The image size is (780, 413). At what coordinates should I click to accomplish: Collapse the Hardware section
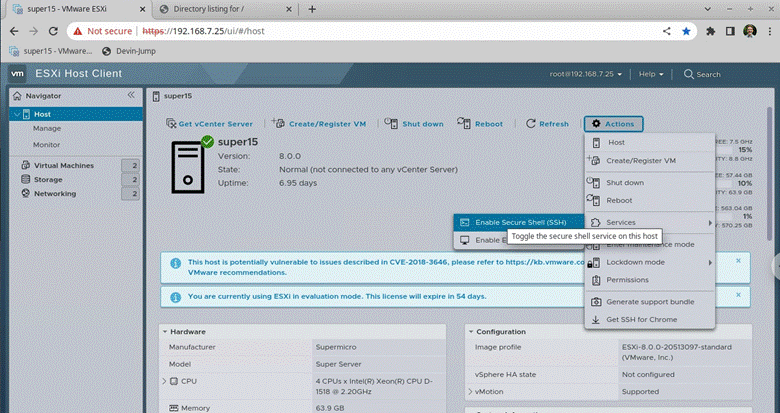165,331
